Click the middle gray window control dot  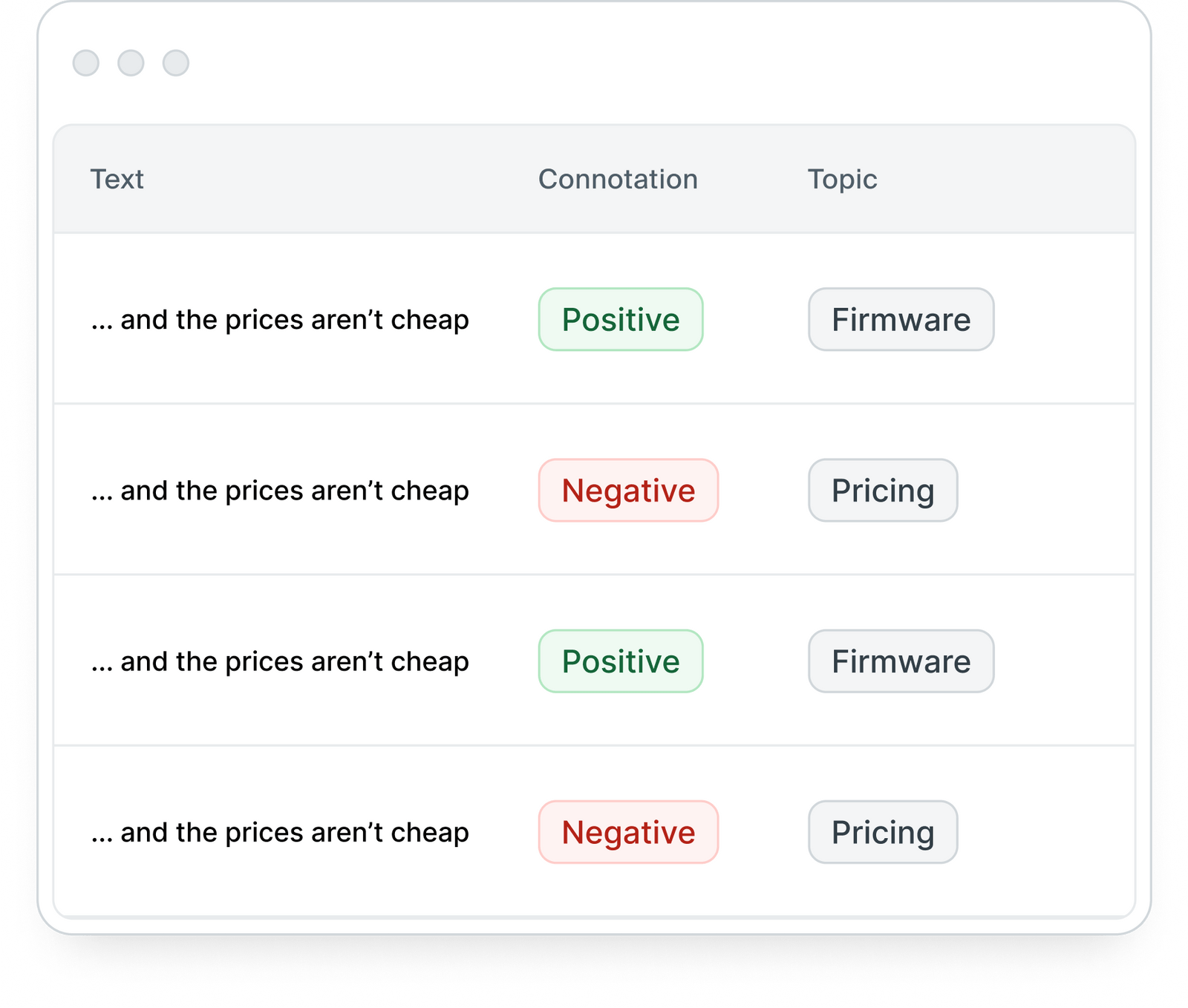point(131,63)
